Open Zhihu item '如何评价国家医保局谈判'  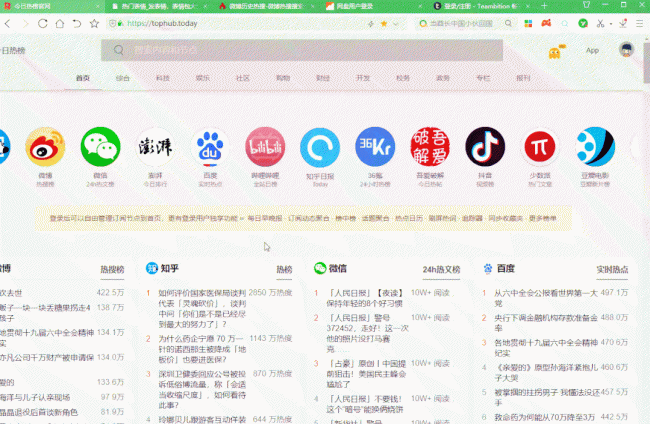pos(202,308)
